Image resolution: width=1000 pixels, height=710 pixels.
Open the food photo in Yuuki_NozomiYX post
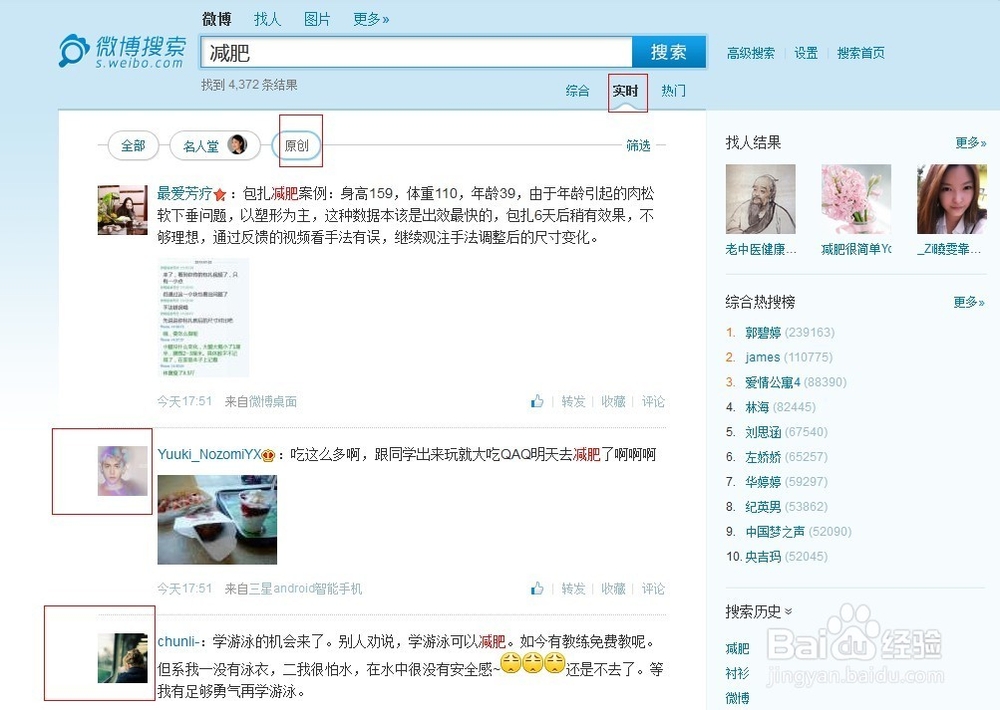[217, 519]
